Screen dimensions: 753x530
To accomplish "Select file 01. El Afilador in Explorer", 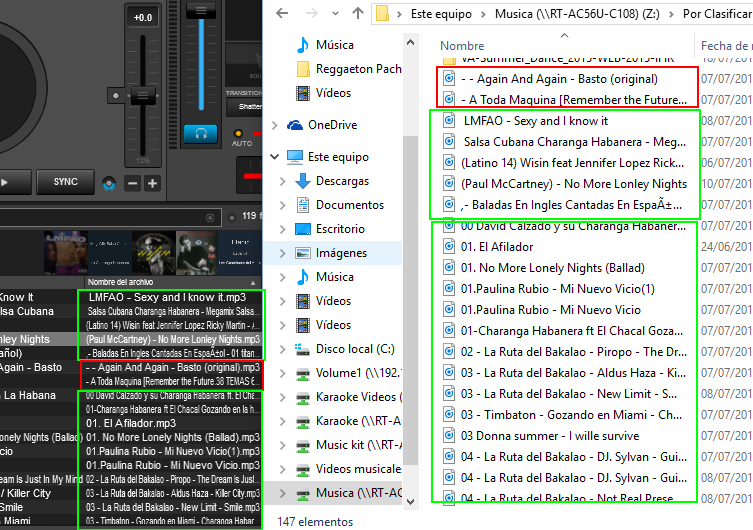I will [497, 247].
